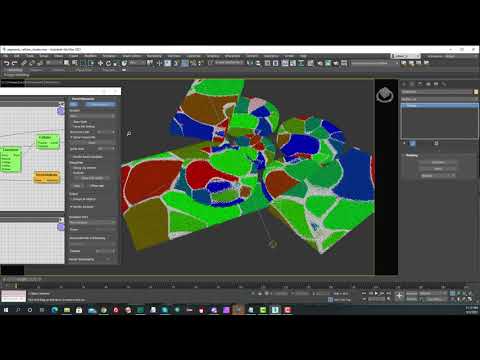The width and height of the screenshot is (480, 360).
Task: Toggle Percent Snap in the main toolbar
Action: tap(193, 63)
